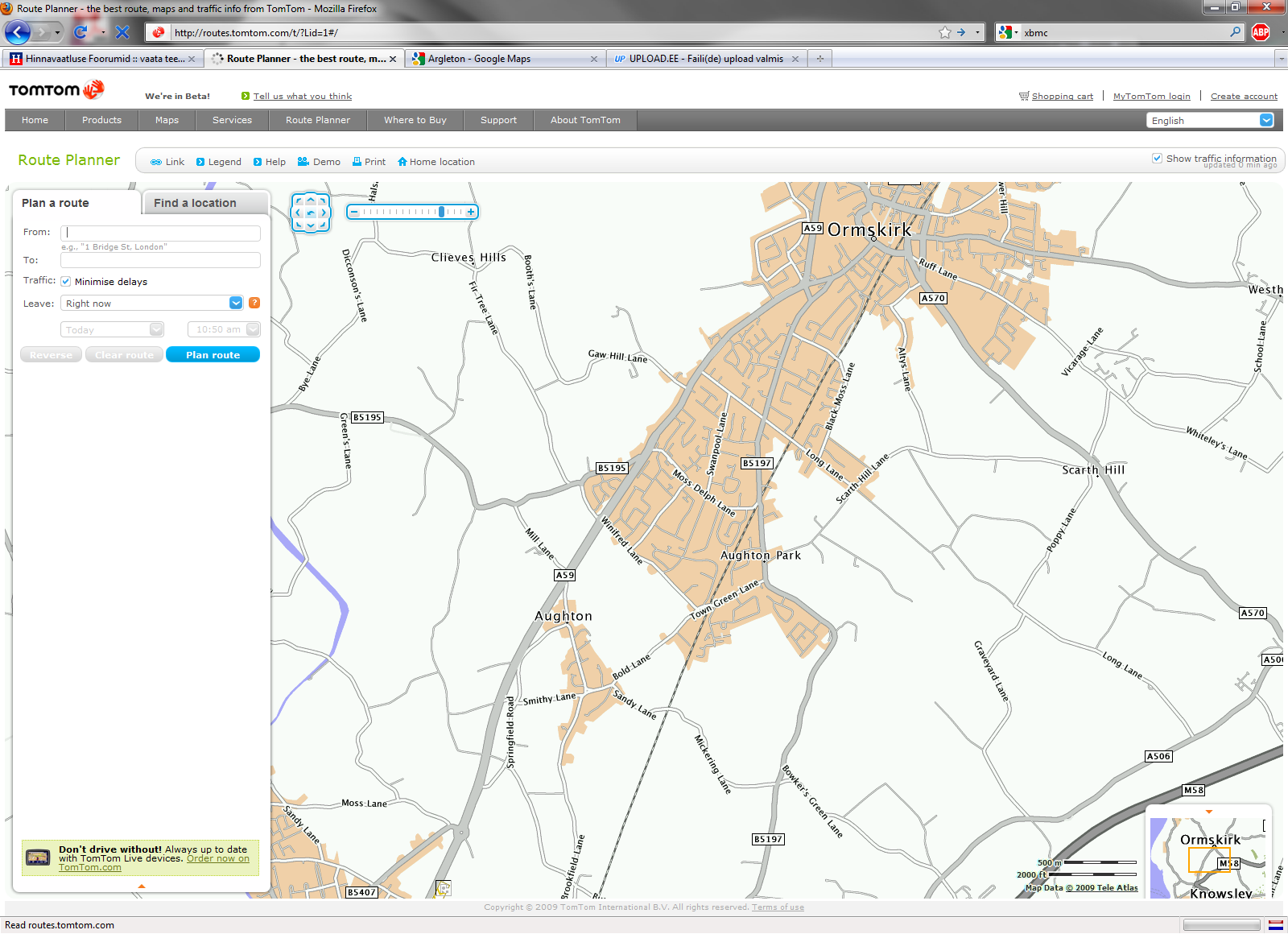Click in the From address field
Viewport: 1288px width, 934px height.
[x=160, y=233]
